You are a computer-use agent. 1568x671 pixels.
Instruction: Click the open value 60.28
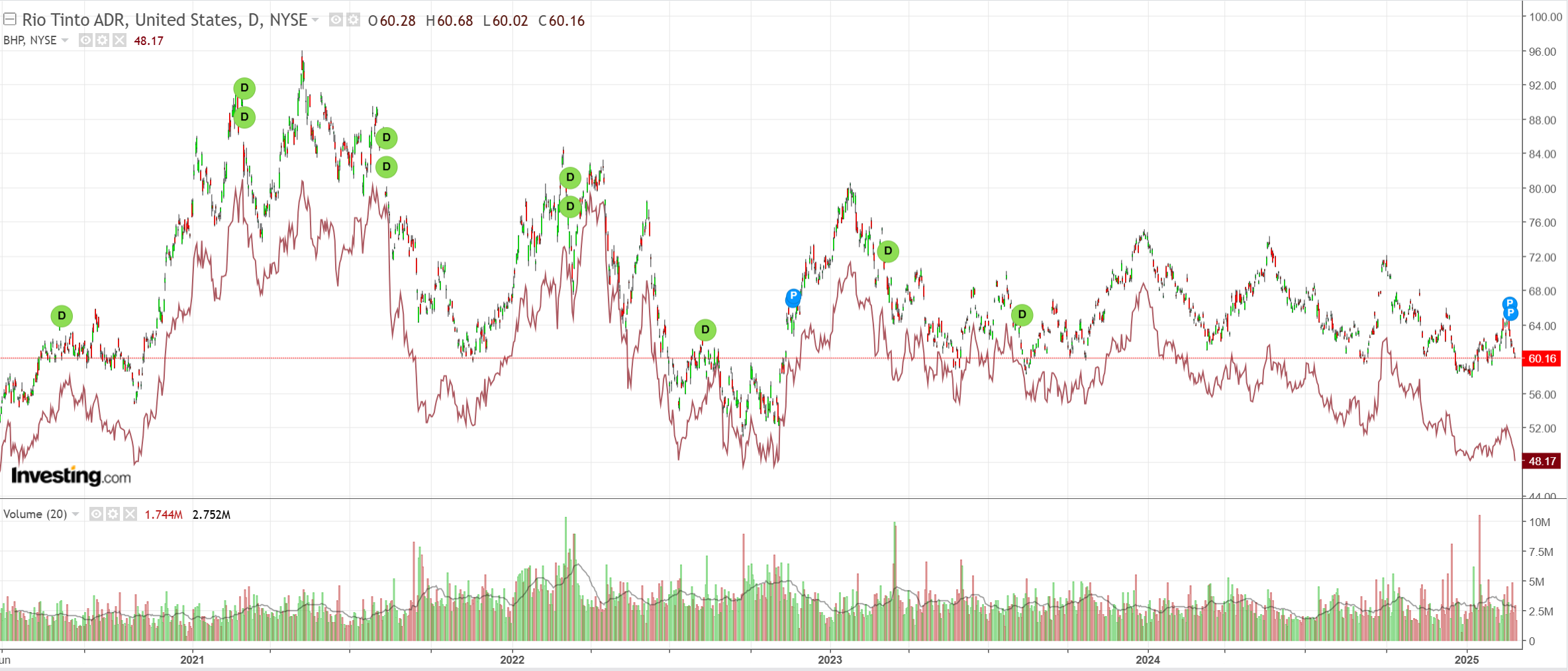(x=397, y=21)
